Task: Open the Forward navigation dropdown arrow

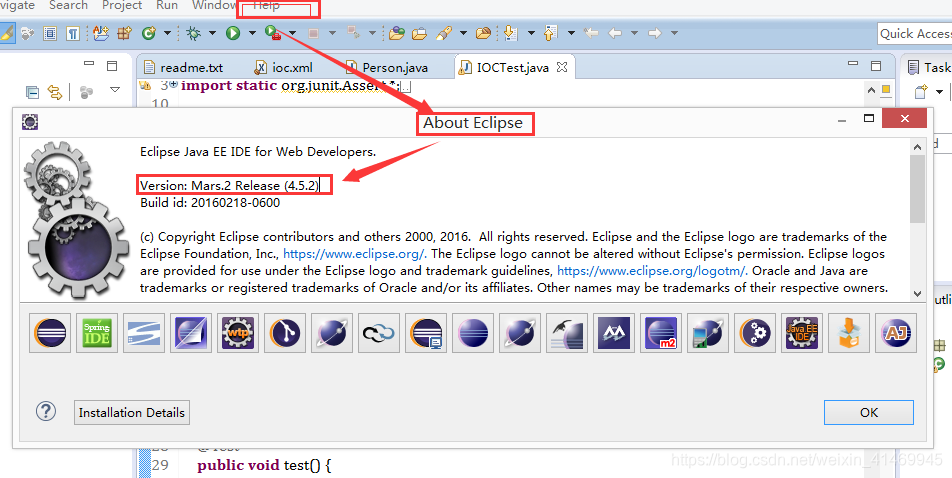Action: pyautogui.click(x=675, y=33)
